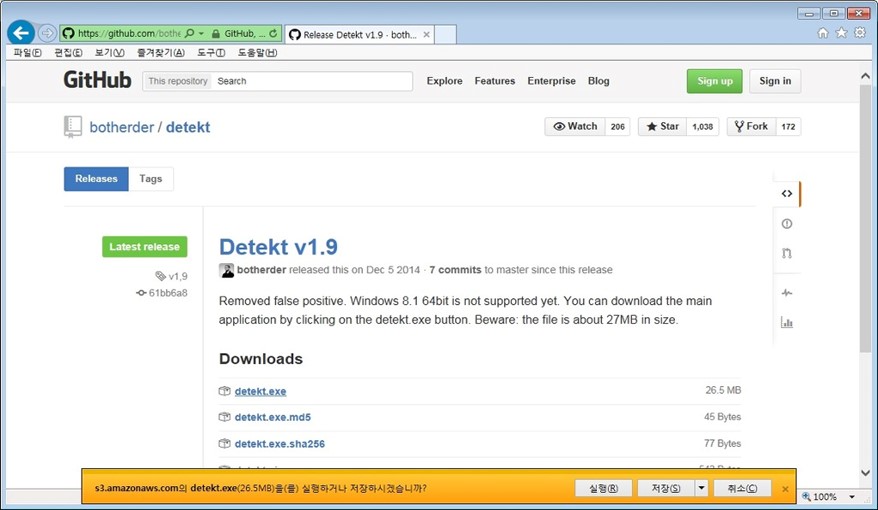
Task: Open the 즐겨찾기(A) menu
Action: (x=161, y=53)
